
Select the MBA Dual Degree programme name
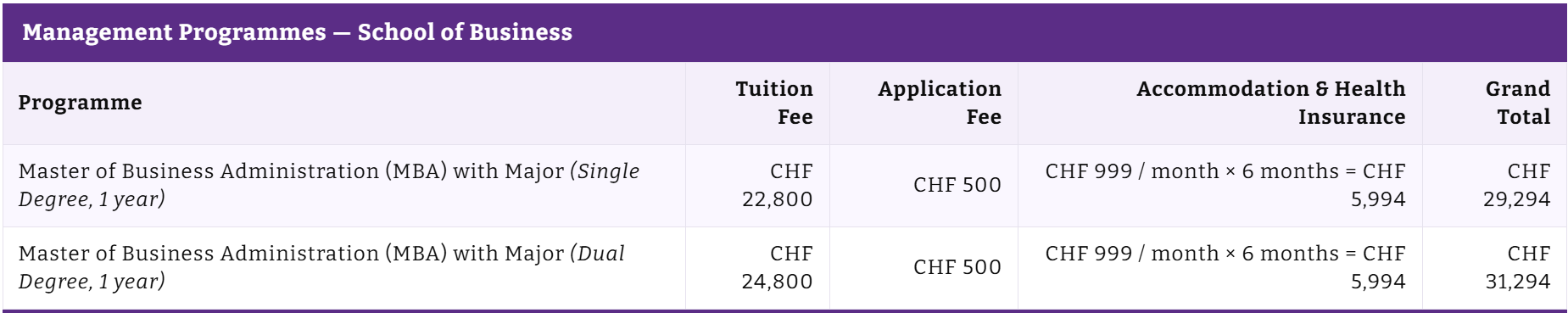coord(322,267)
